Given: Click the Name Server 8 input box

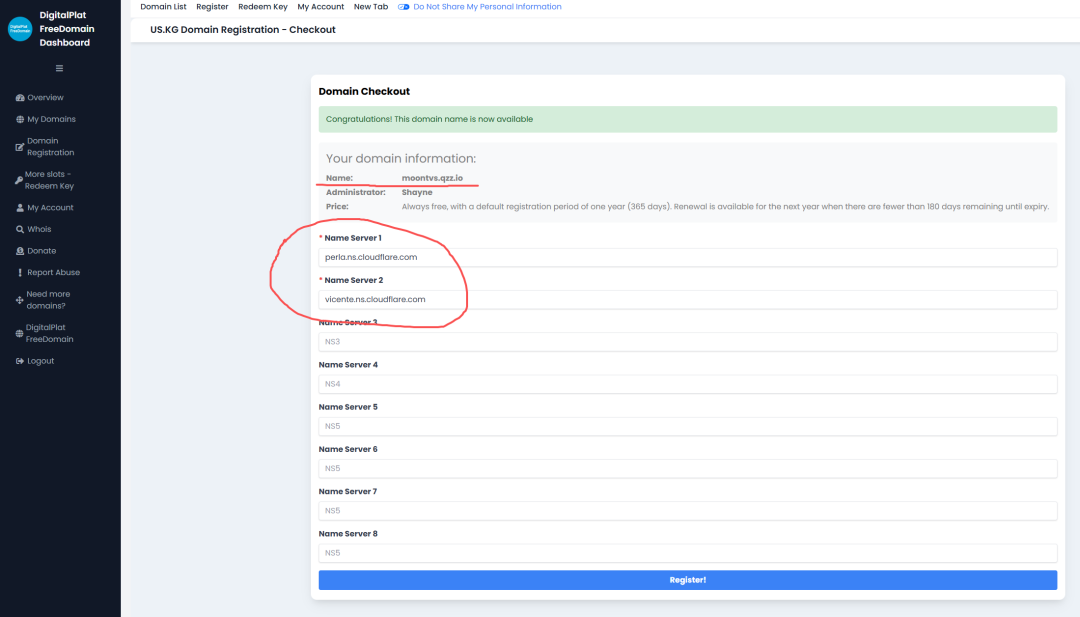Looking at the screenshot, I should [x=687, y=553].
